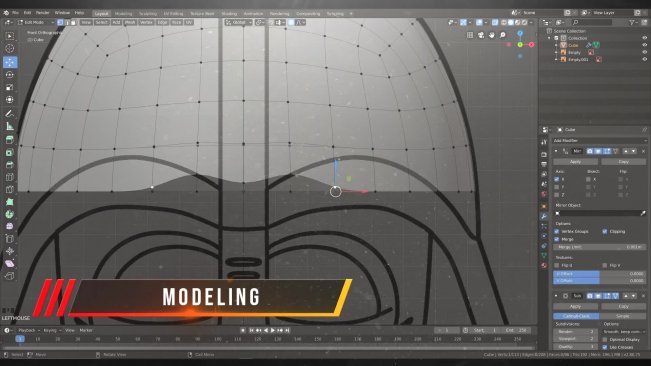
Task: Open the Edit Mode dropdown
Action: 36,22
